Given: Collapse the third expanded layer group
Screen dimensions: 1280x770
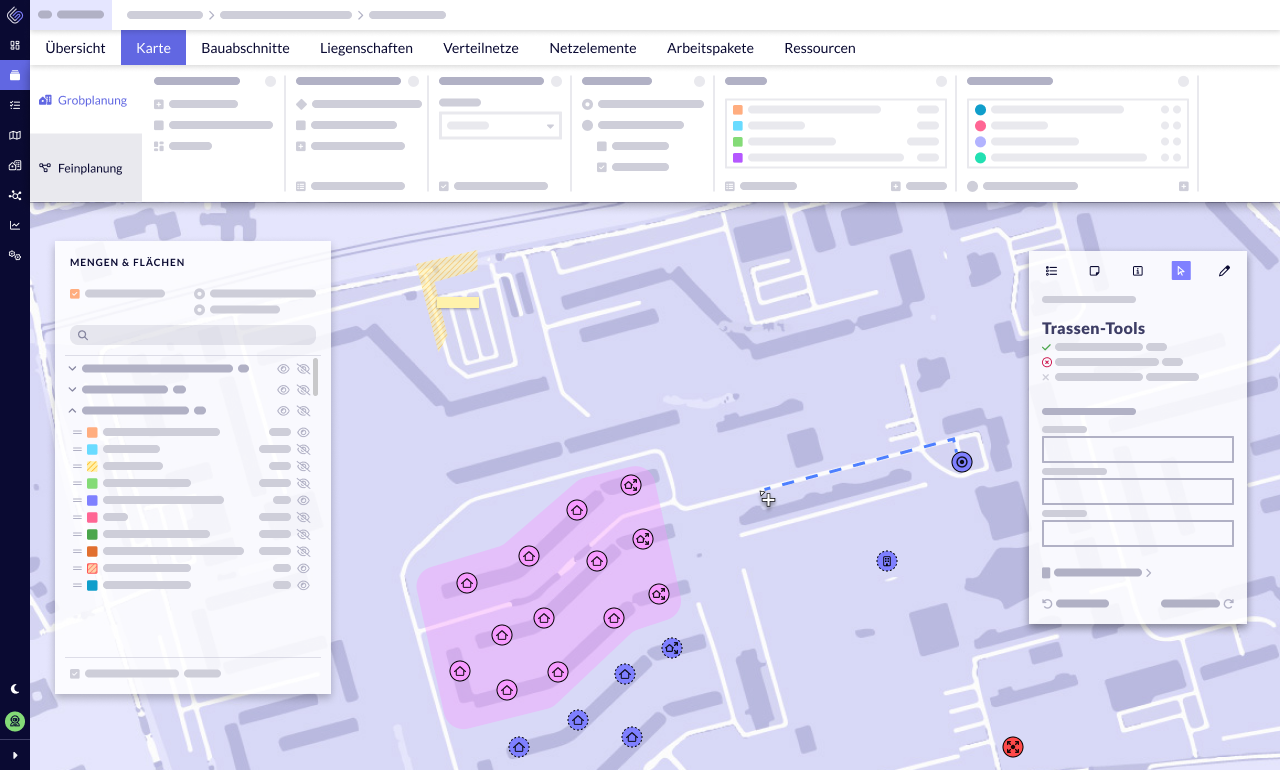Looking at the screenshot, I should 72,410.
